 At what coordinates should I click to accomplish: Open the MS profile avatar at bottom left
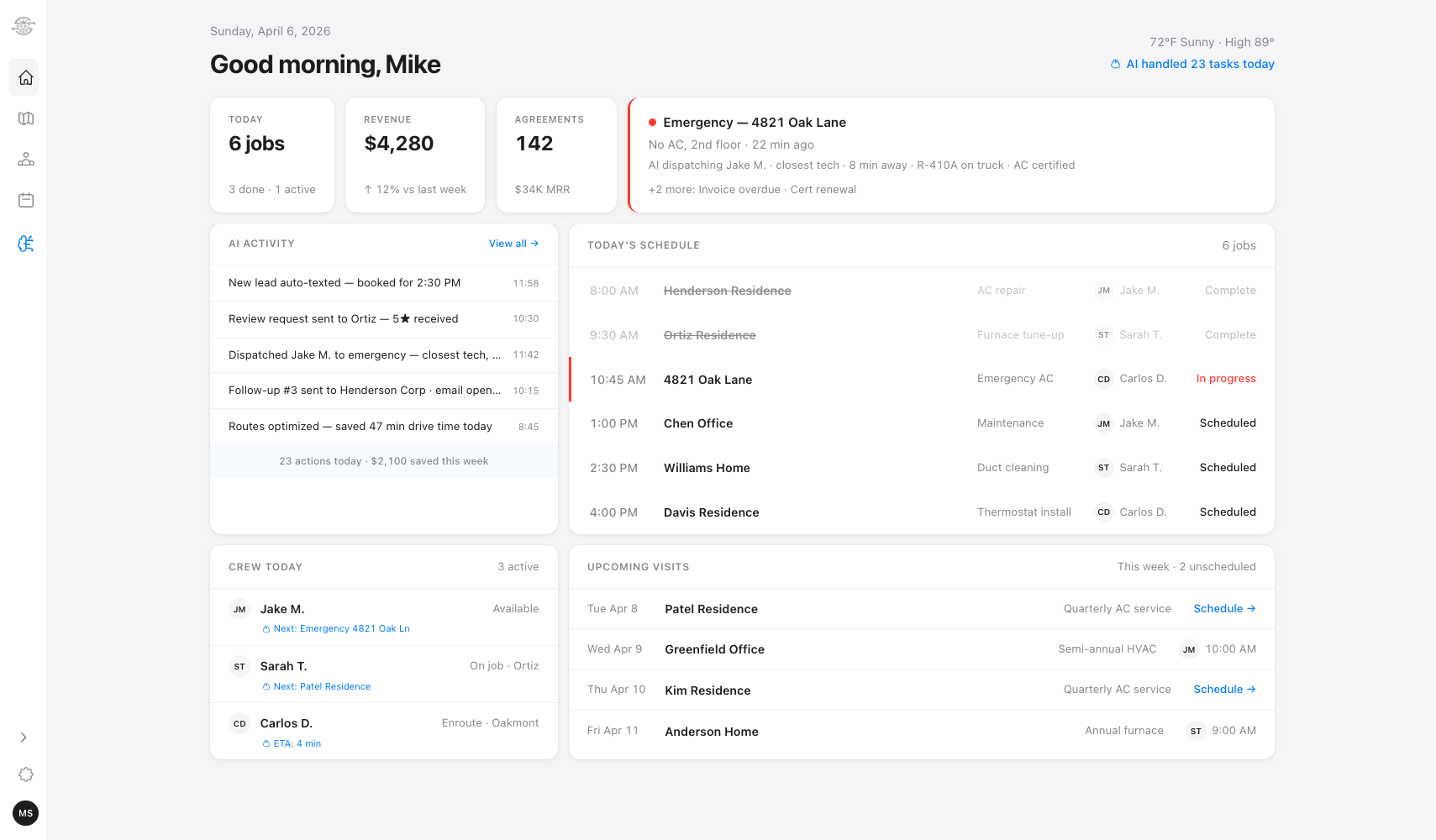pos(24,813)
